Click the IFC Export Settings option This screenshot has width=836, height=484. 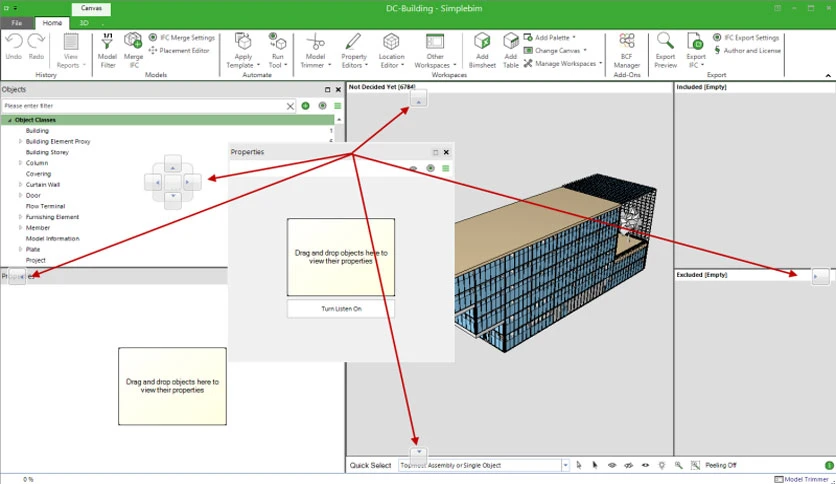pos(746,37)
